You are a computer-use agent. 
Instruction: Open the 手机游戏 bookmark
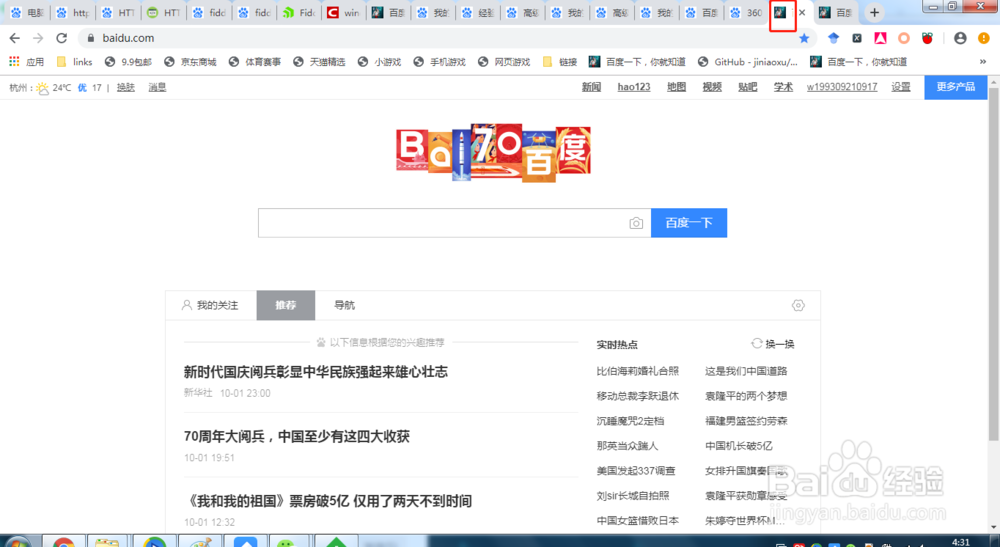[440, 62]
